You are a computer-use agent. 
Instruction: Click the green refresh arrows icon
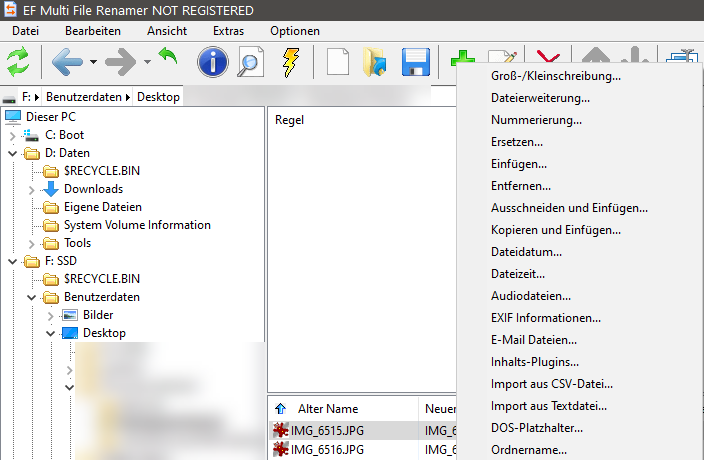click(x=18, y=61)
